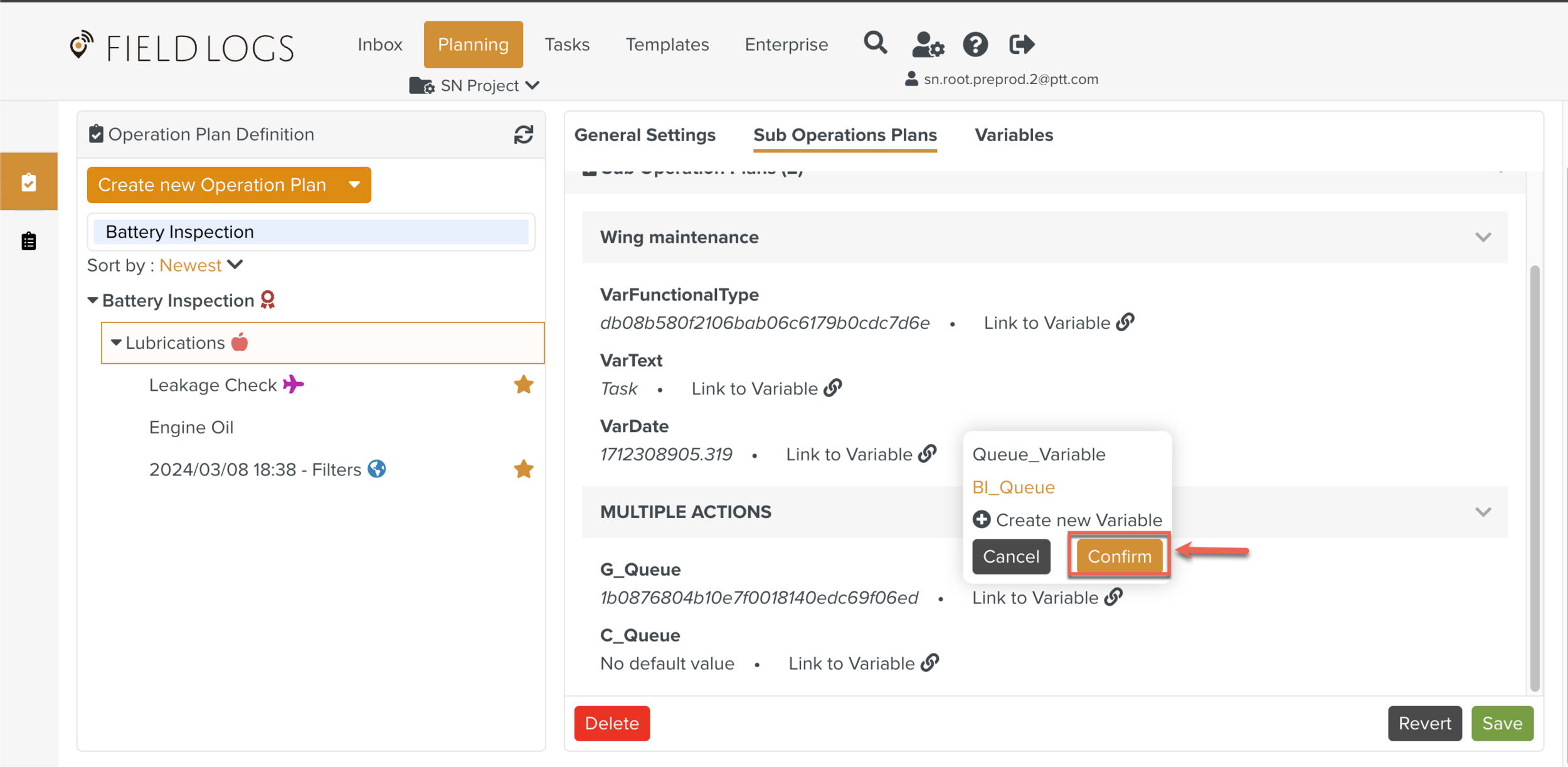Toggle favorite star for Leakage Check

click(524, 384)
